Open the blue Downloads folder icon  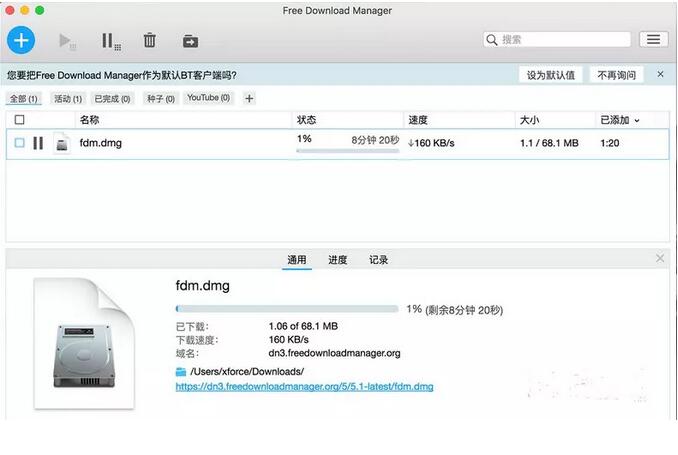[181, 372]
